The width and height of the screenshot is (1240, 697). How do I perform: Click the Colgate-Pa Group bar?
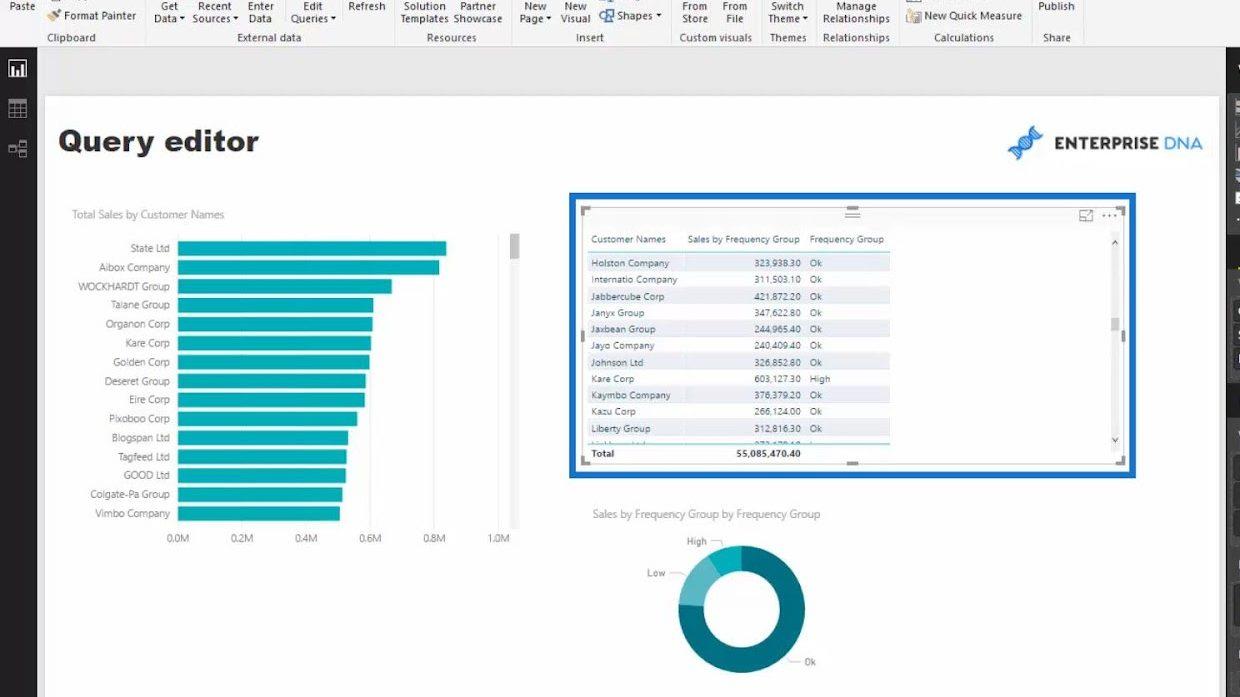coord(260,495)
